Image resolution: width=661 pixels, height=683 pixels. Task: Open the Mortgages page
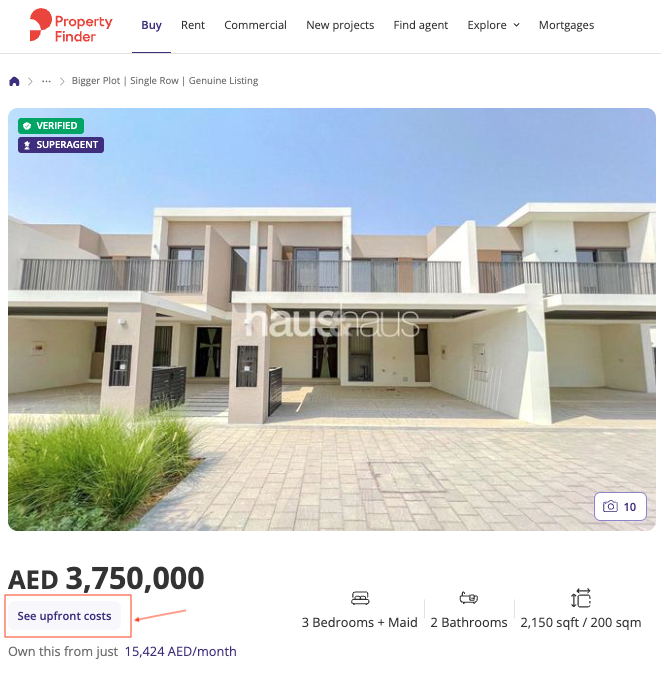pos(566,25)
